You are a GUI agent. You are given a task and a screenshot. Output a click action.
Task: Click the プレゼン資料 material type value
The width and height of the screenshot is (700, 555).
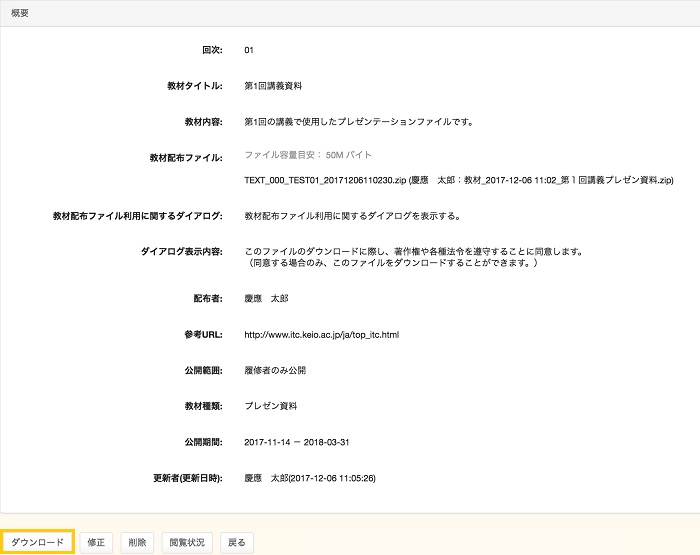(270, 406)
